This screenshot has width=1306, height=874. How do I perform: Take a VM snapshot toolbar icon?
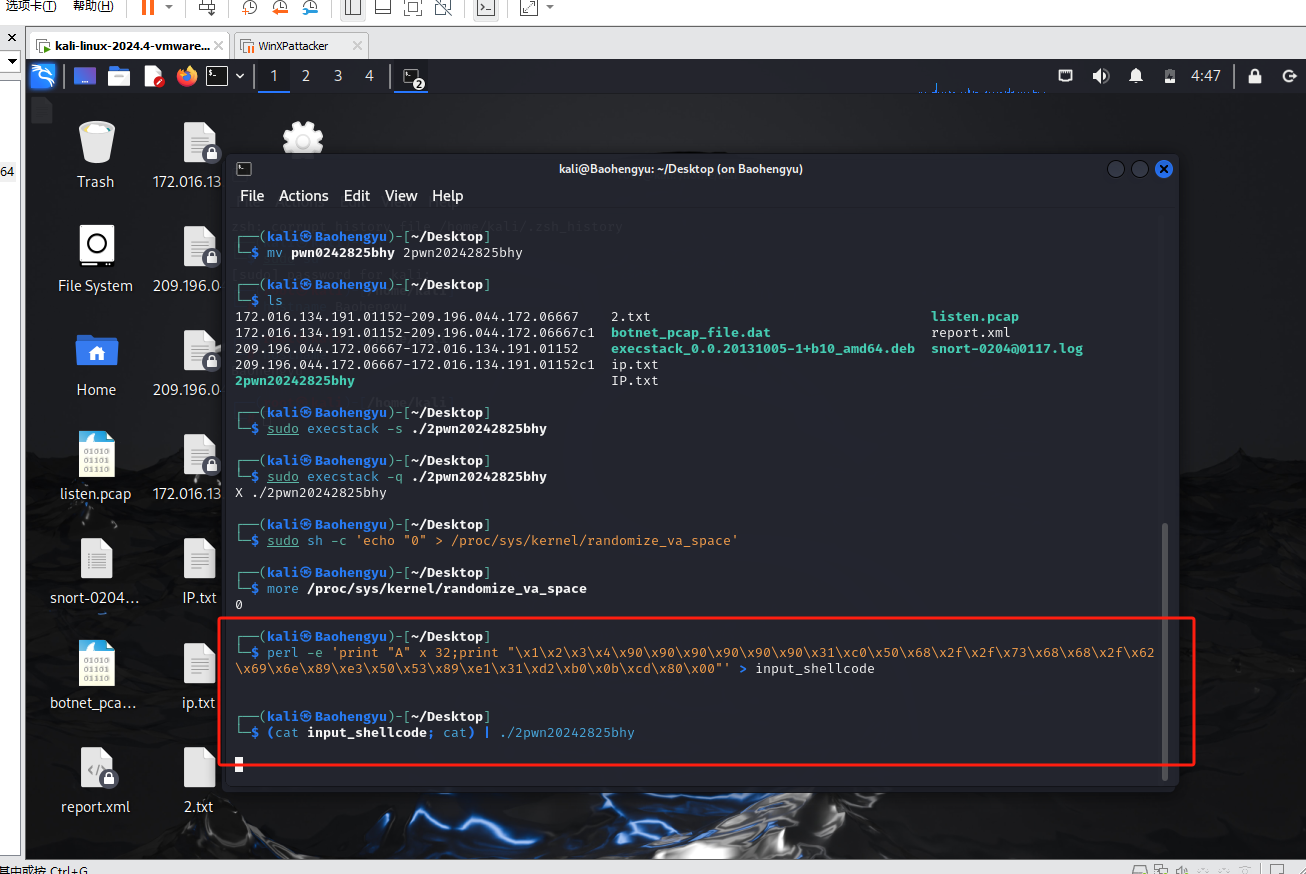pos(250,8)
